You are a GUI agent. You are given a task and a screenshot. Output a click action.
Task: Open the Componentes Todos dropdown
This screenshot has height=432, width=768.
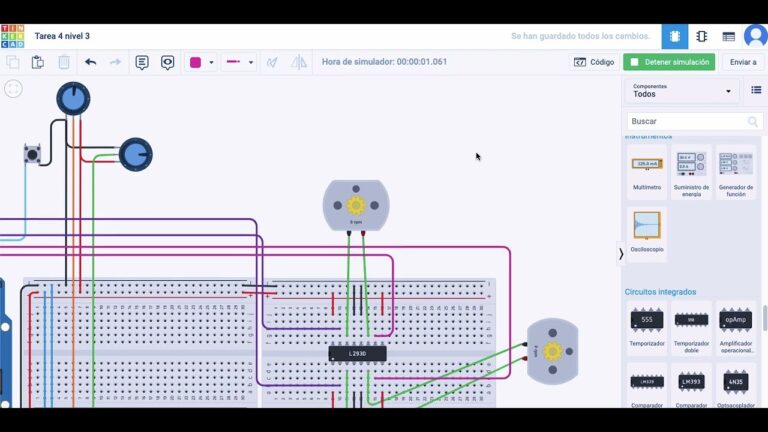tap(682, 91)
